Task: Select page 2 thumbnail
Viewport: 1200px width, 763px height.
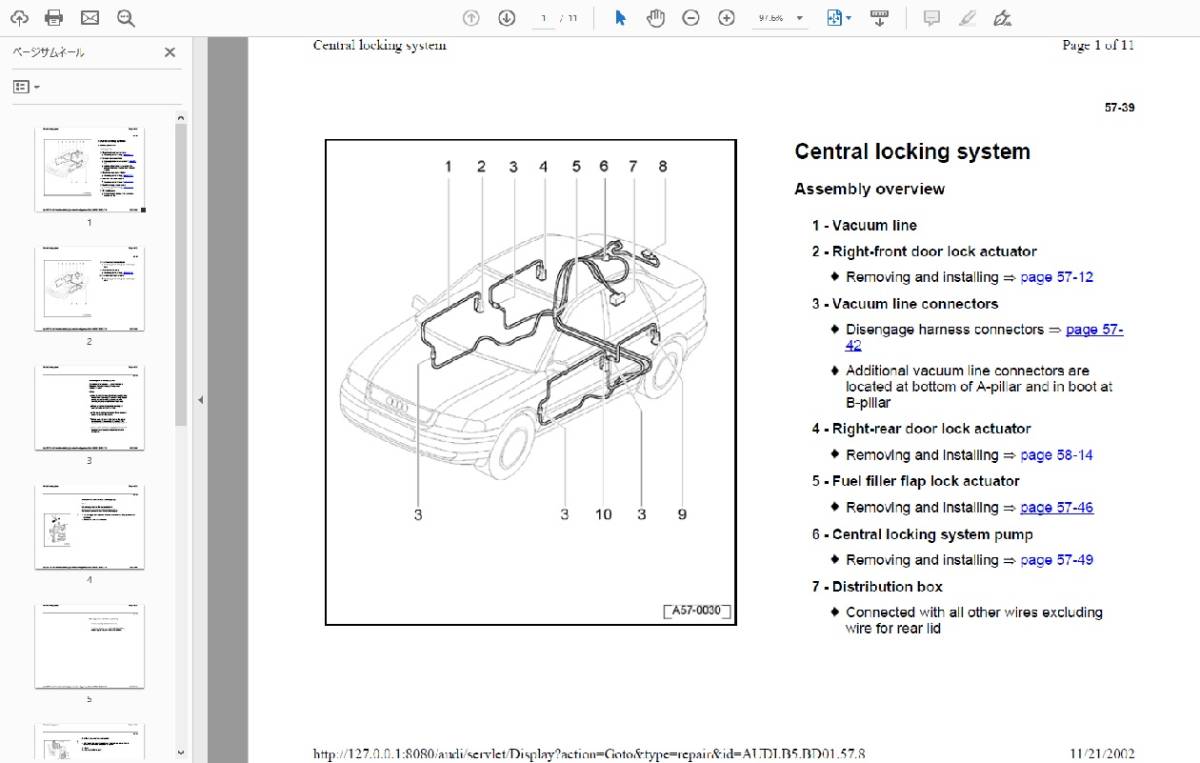Action: coord(89,289)
